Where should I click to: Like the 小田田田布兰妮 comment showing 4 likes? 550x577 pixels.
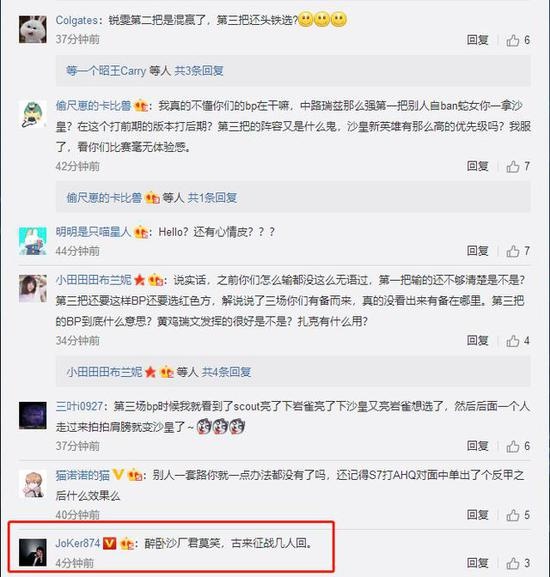pos(518,341)
